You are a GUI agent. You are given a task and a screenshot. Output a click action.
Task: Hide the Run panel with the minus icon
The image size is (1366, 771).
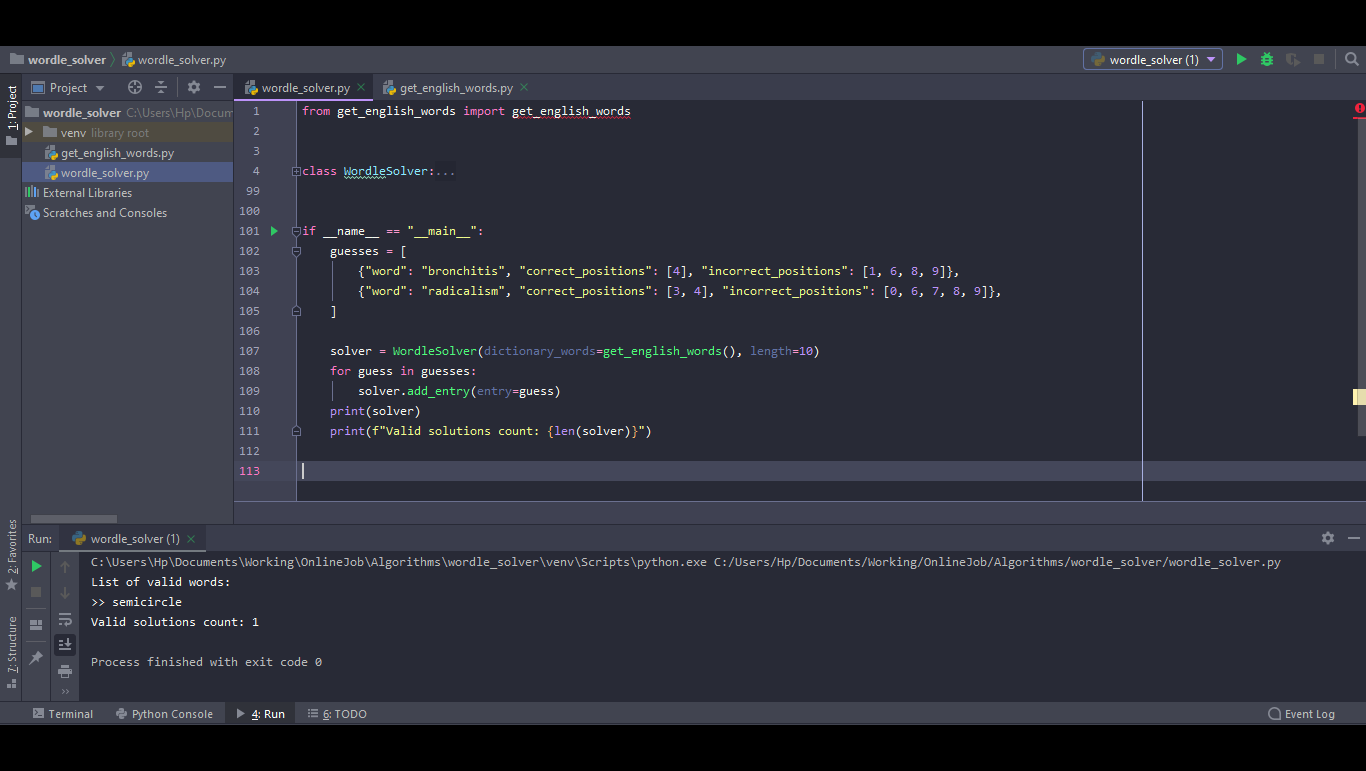click(1353, 538)
